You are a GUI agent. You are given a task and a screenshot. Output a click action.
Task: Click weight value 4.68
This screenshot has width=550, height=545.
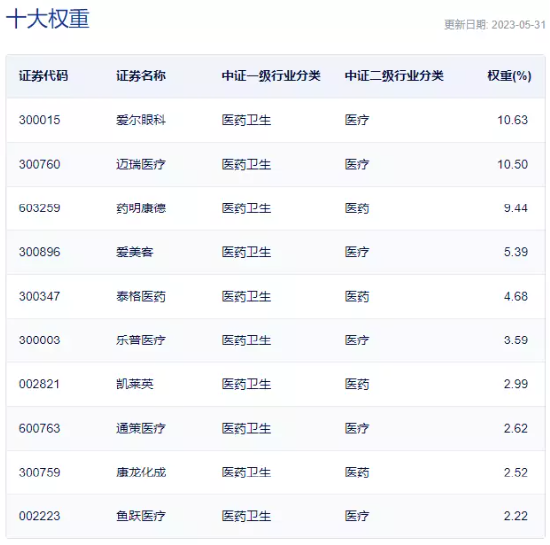[x=516, y=296]
